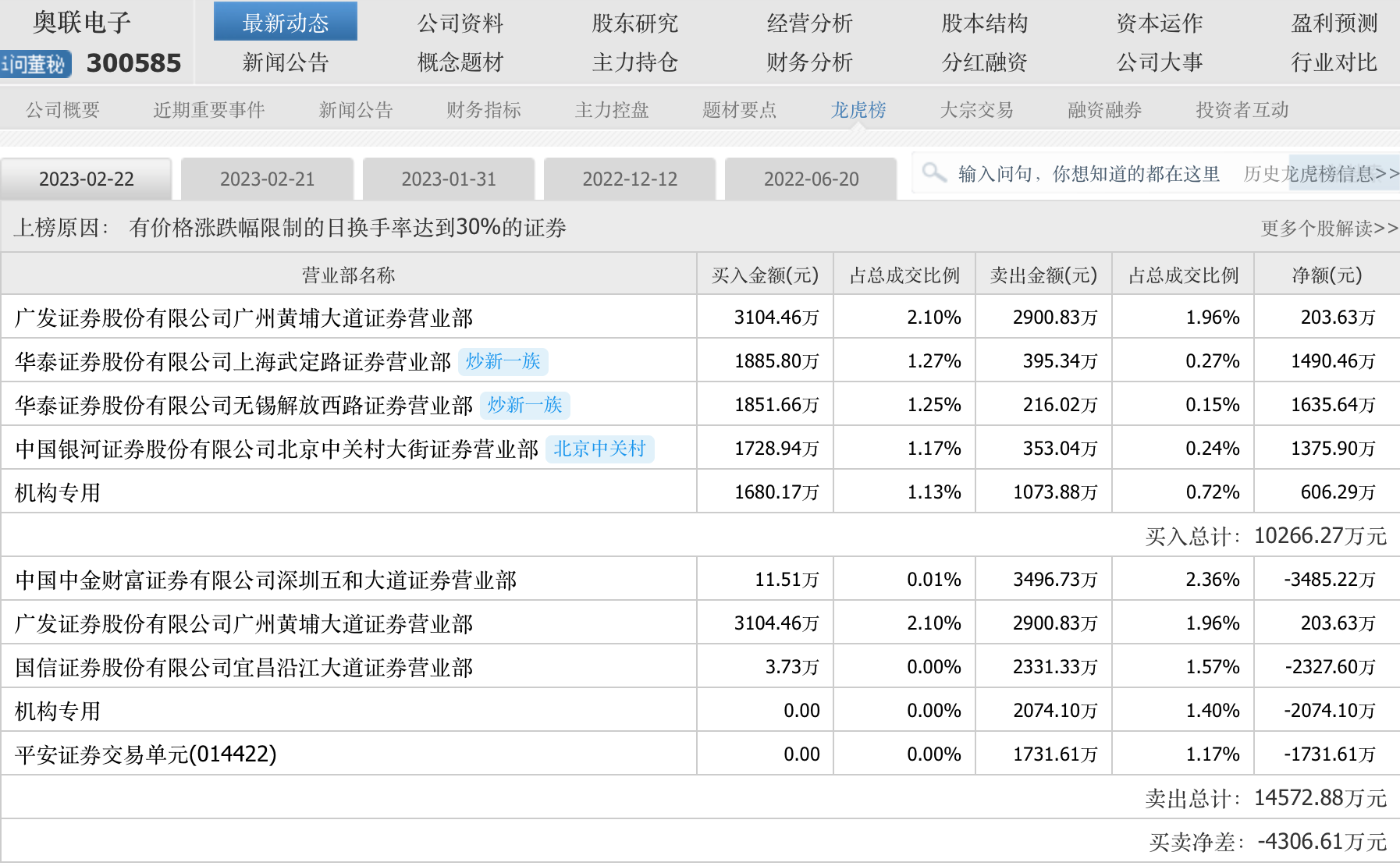The height and width of the screenshot is (866, 1400).
Task: Select the 最新动态 tab
Action: (x=286, y=23)
